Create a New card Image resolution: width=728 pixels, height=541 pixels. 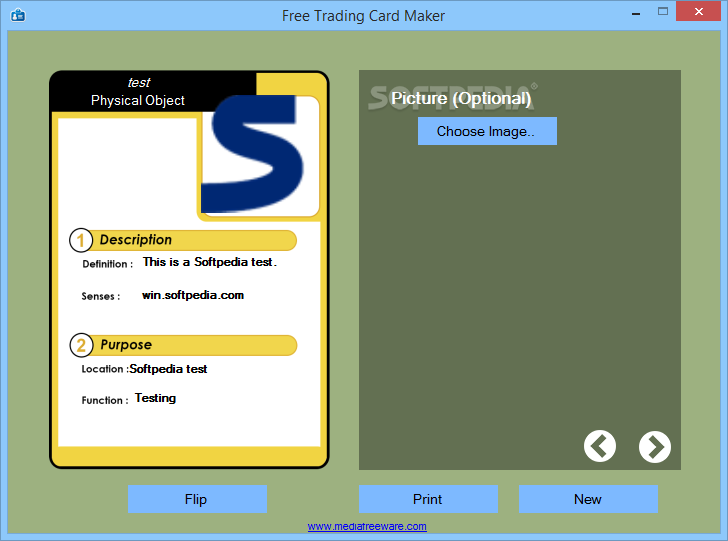pos(588,499)
